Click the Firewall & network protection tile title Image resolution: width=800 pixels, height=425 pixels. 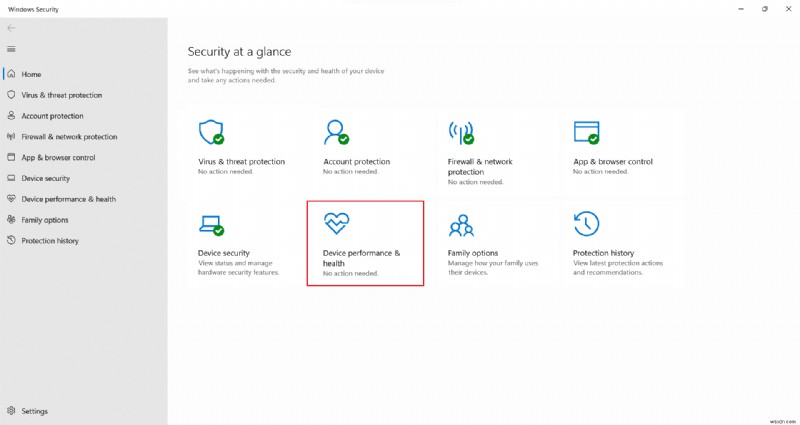(480, 167)
